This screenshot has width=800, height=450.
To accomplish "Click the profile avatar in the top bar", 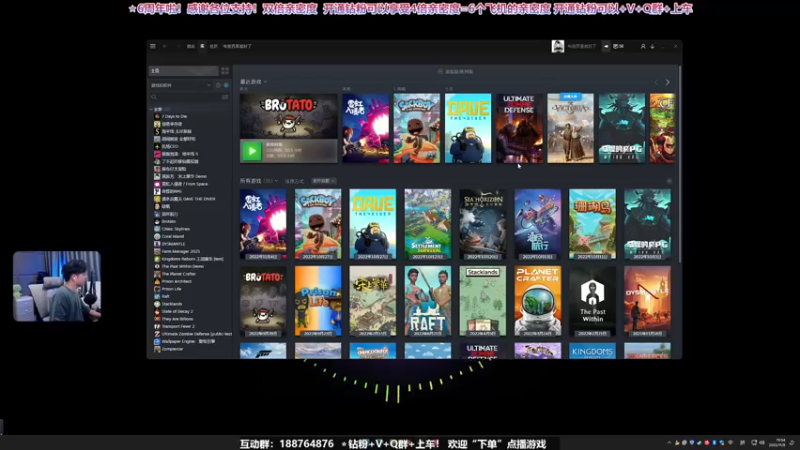I will click(x=558, y=46).
